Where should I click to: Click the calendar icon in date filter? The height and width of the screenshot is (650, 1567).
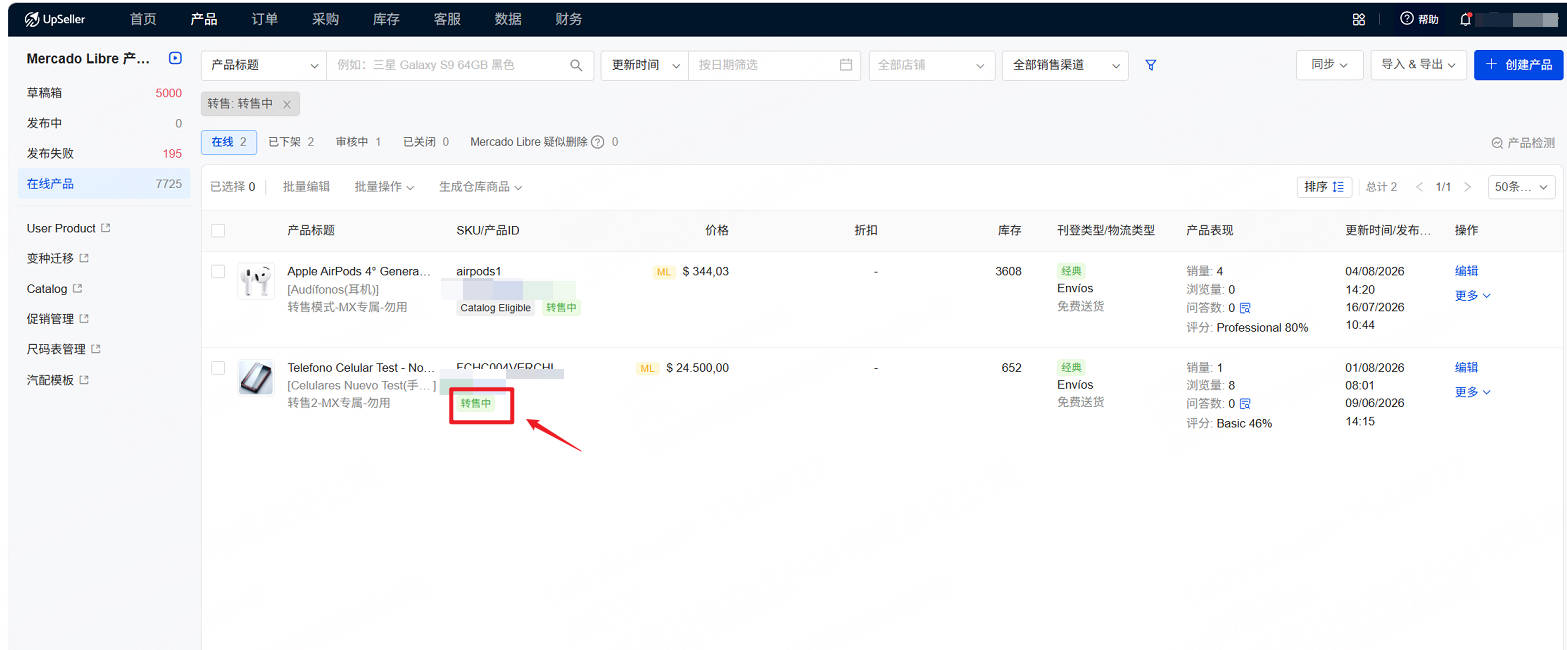pos(846,65)
